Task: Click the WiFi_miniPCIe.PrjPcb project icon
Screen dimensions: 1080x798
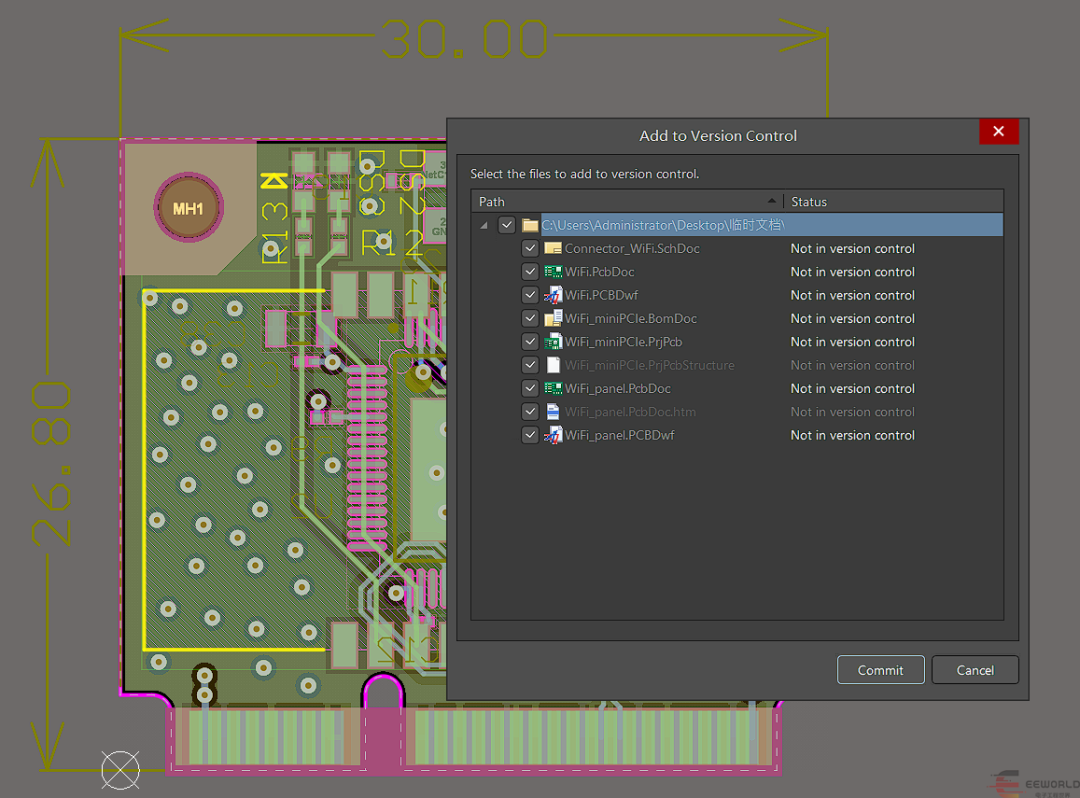Action: [x=553, y=342]
